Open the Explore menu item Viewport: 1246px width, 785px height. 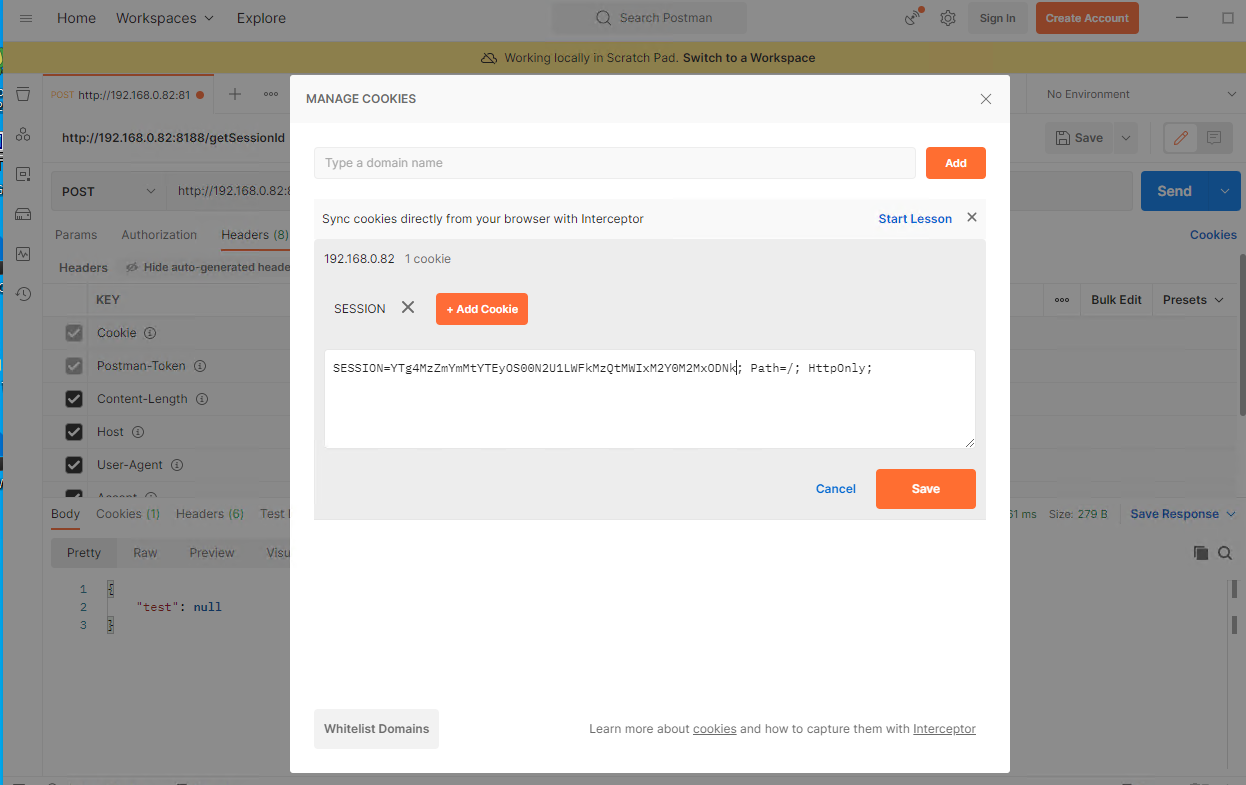tap(261, 18)
